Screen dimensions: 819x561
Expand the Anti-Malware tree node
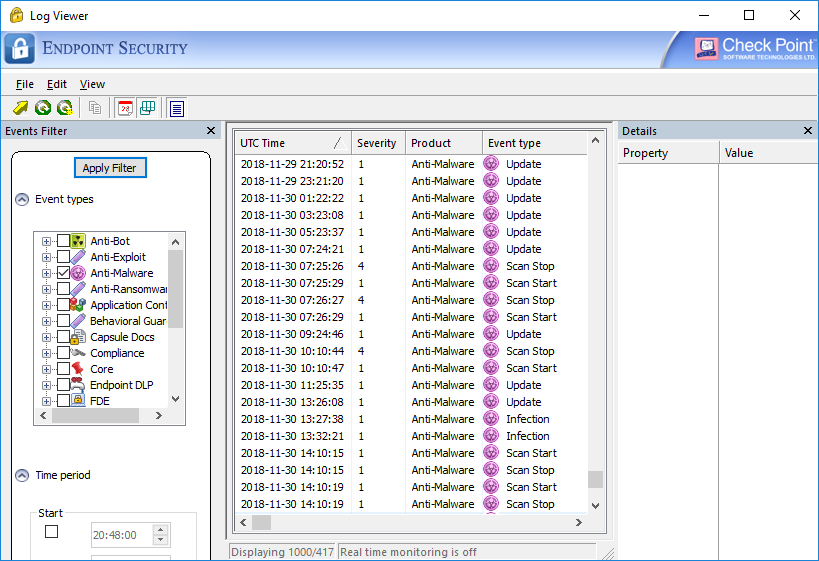pyautogui.click(x=46, y=273)
